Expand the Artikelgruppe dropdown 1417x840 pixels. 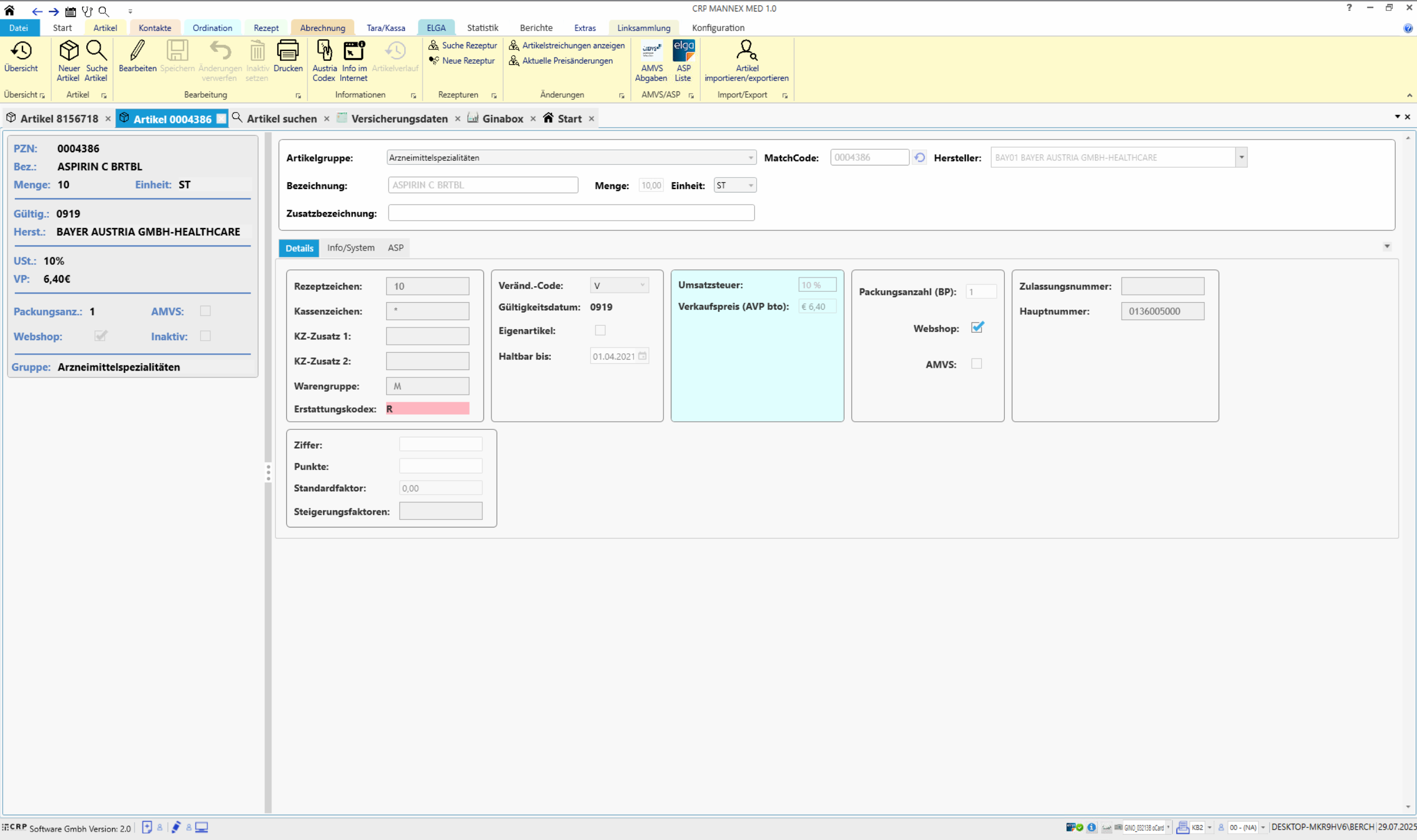(750, 157)
